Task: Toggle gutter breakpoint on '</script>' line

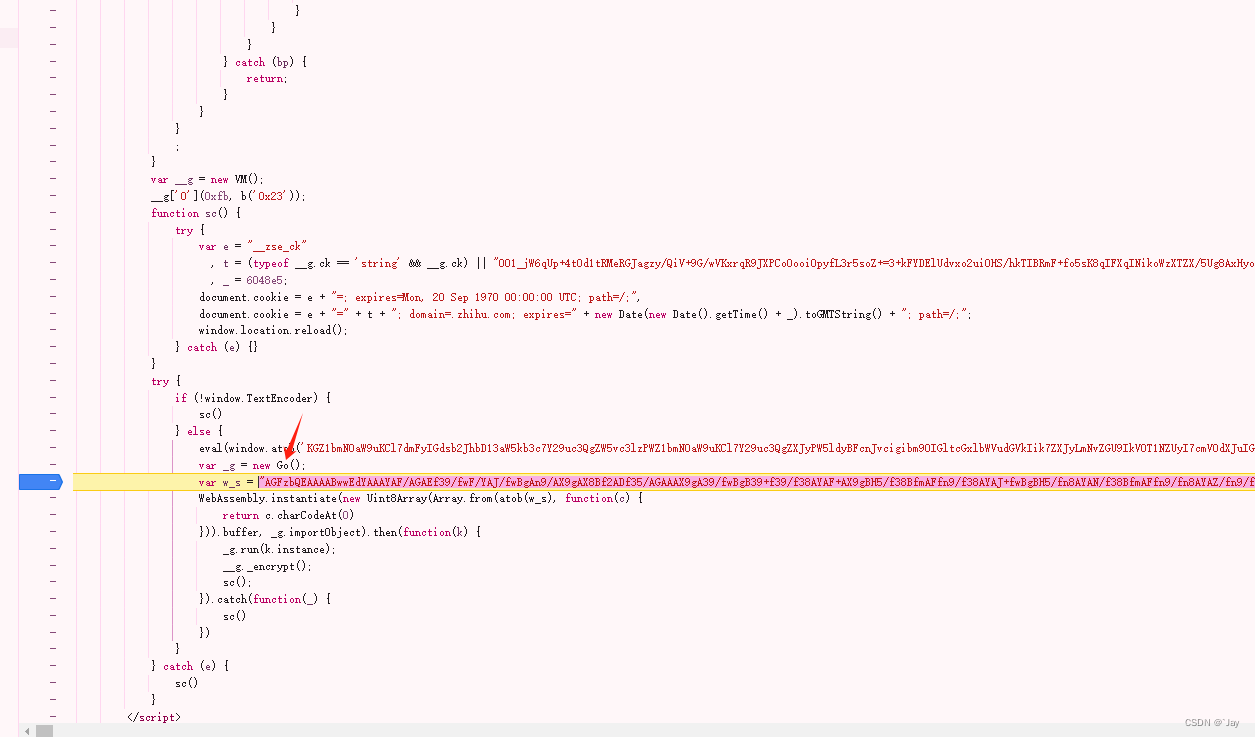Action: (x=53, y=717)
